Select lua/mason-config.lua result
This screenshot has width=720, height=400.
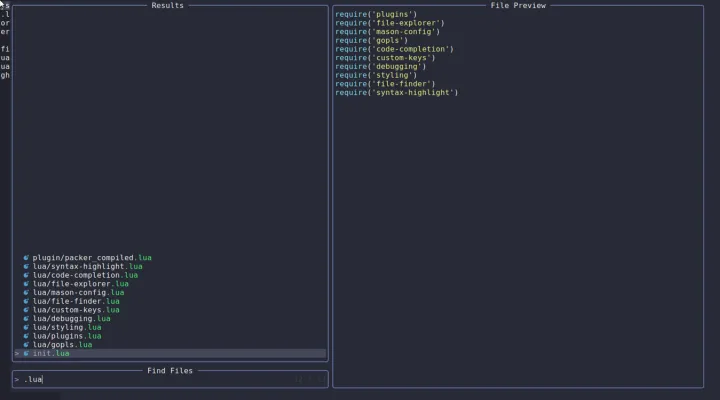click(x=78, y=293)
